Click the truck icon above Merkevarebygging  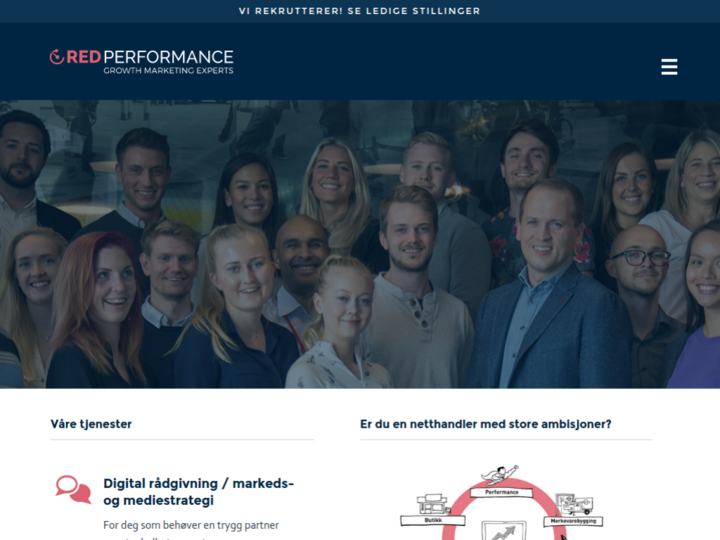[x=574, y=504]
